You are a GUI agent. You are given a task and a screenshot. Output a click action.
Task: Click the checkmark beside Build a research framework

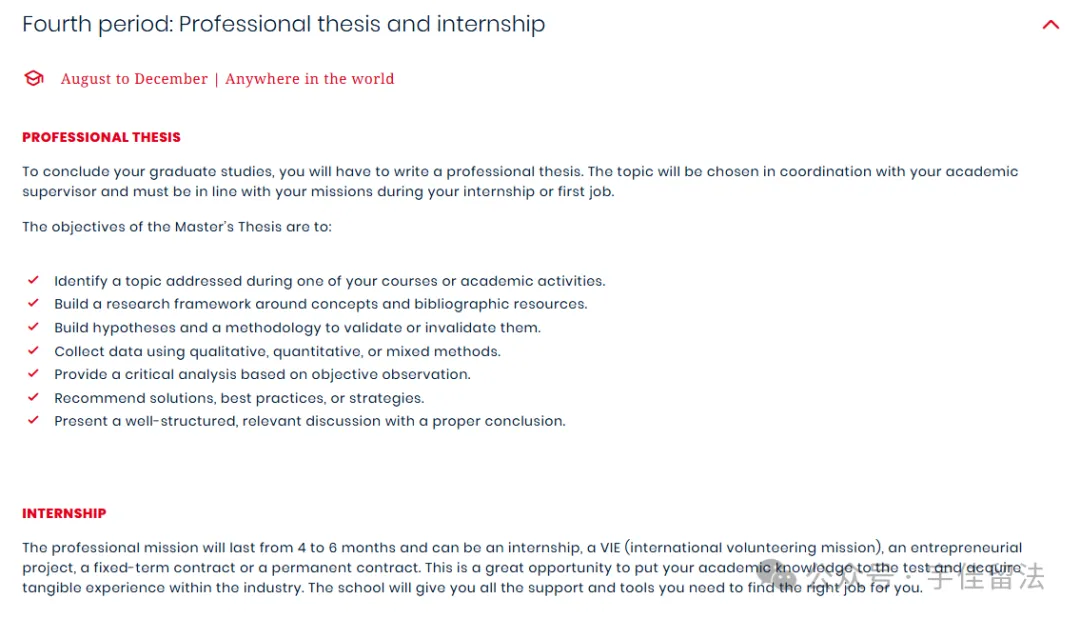click(x=33, y=303)
